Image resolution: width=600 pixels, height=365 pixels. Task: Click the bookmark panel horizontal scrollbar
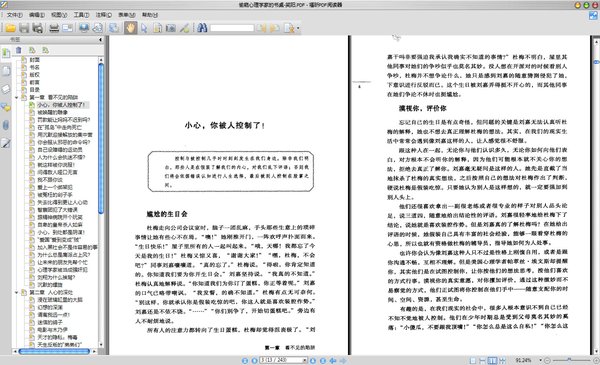(54, 351)
